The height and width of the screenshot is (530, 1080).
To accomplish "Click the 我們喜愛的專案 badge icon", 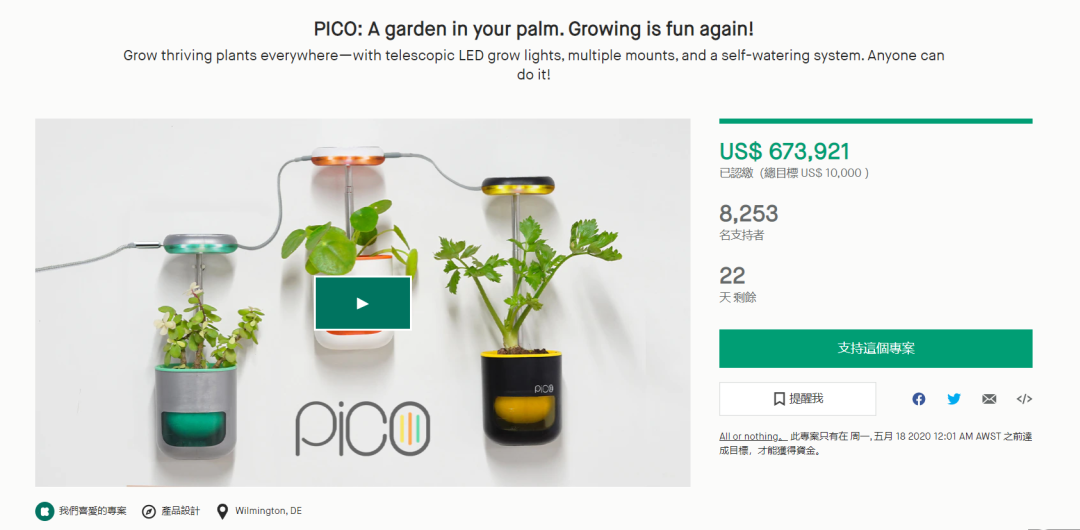I will tap(44, 511).
